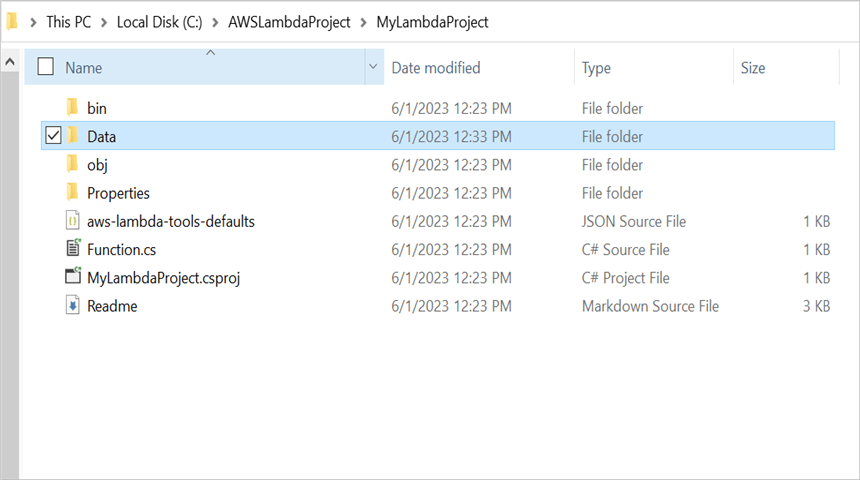Click the bin folder icon
The height and width of the screenshot is (480, 860).
tap(72, 108)
